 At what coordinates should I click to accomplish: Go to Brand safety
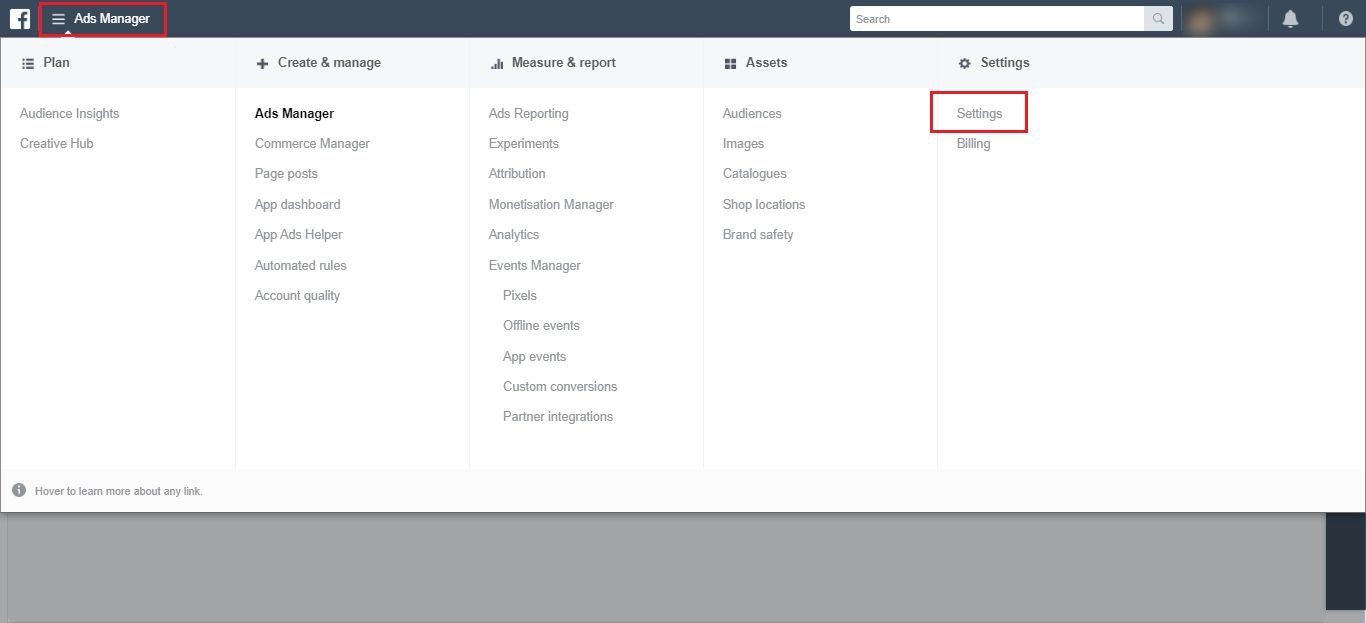click(x=758, y=235)
